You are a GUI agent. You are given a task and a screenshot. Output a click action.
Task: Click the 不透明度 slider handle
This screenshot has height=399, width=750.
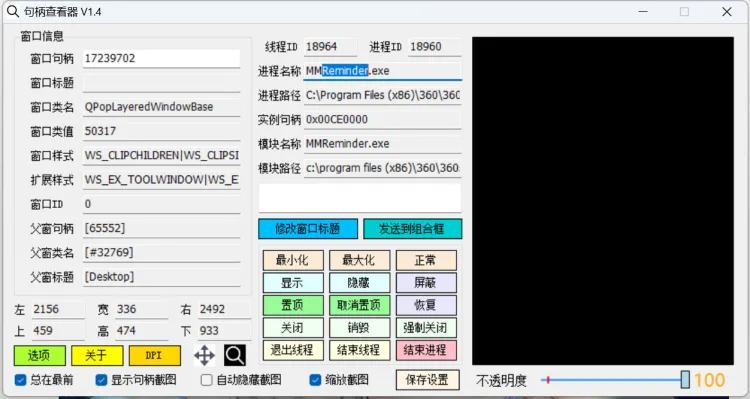[685, 380]
